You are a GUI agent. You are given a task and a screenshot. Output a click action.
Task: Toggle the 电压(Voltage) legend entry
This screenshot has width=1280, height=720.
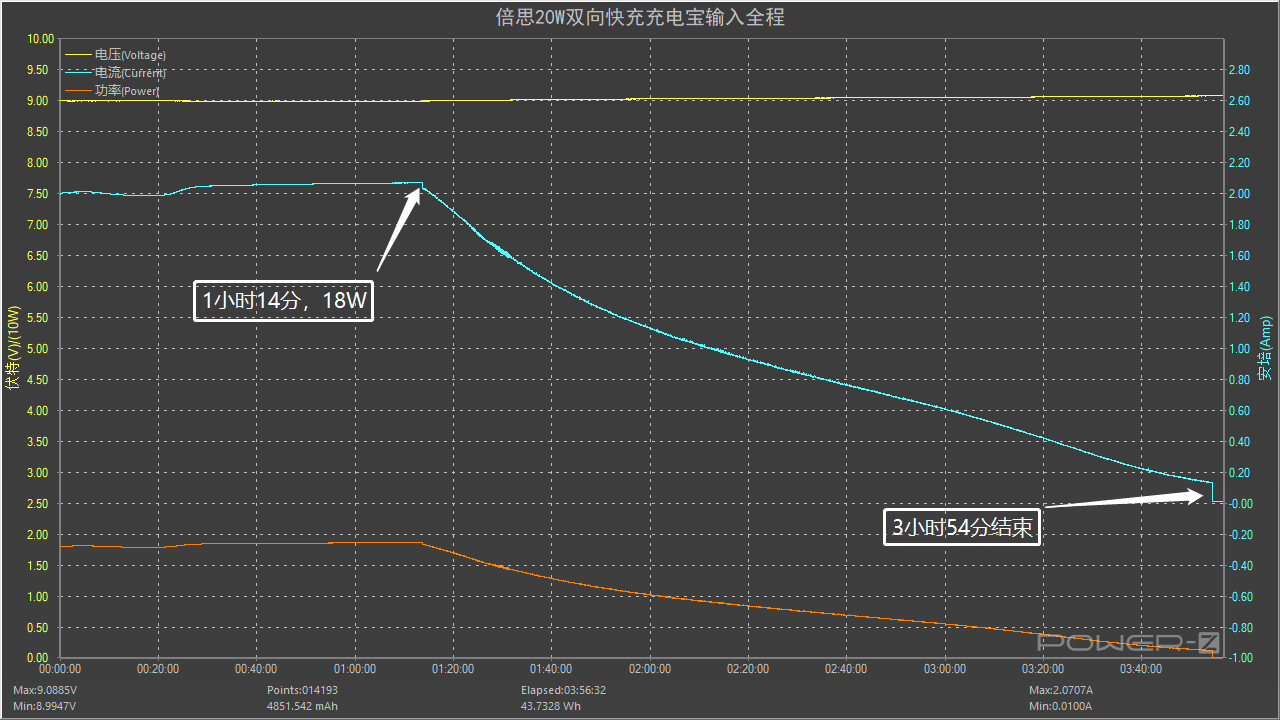coord(130,55)
